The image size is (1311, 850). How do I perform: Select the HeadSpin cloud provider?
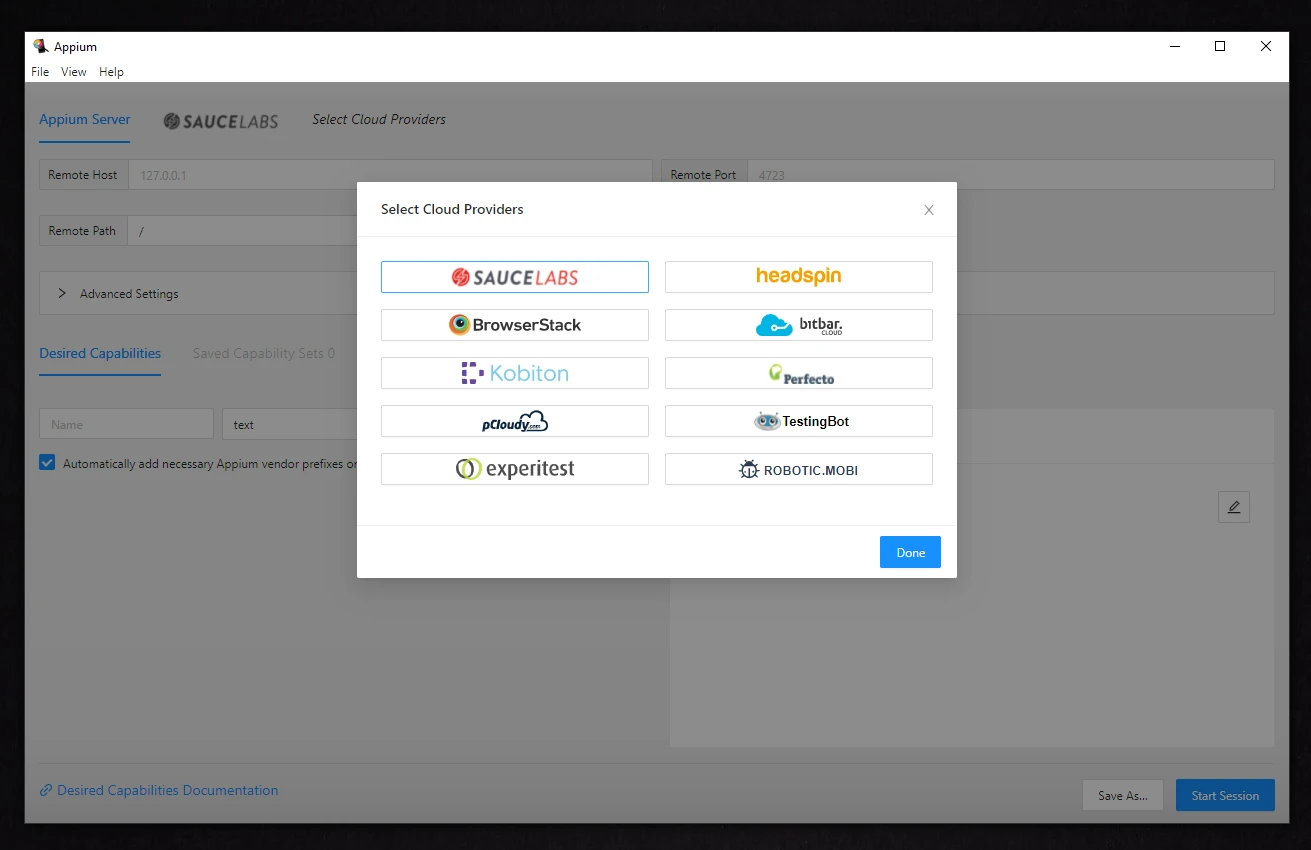798,277
